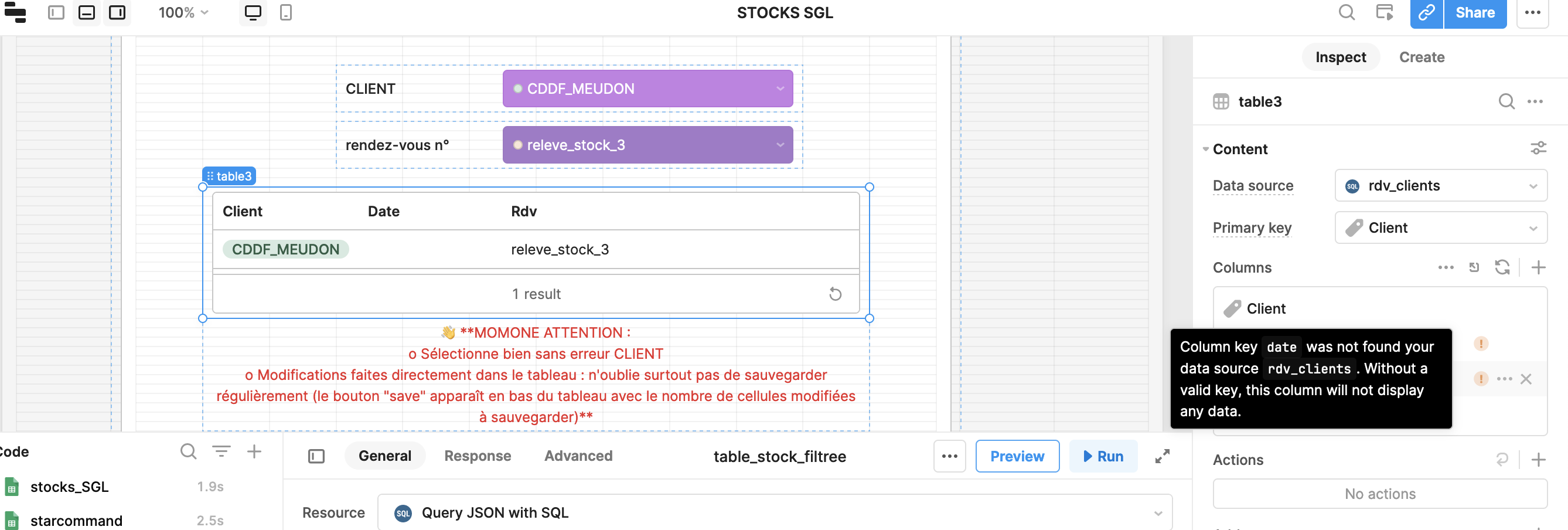Refresh the table3 results icon
1568x530 pixels.
pos(835,294)
